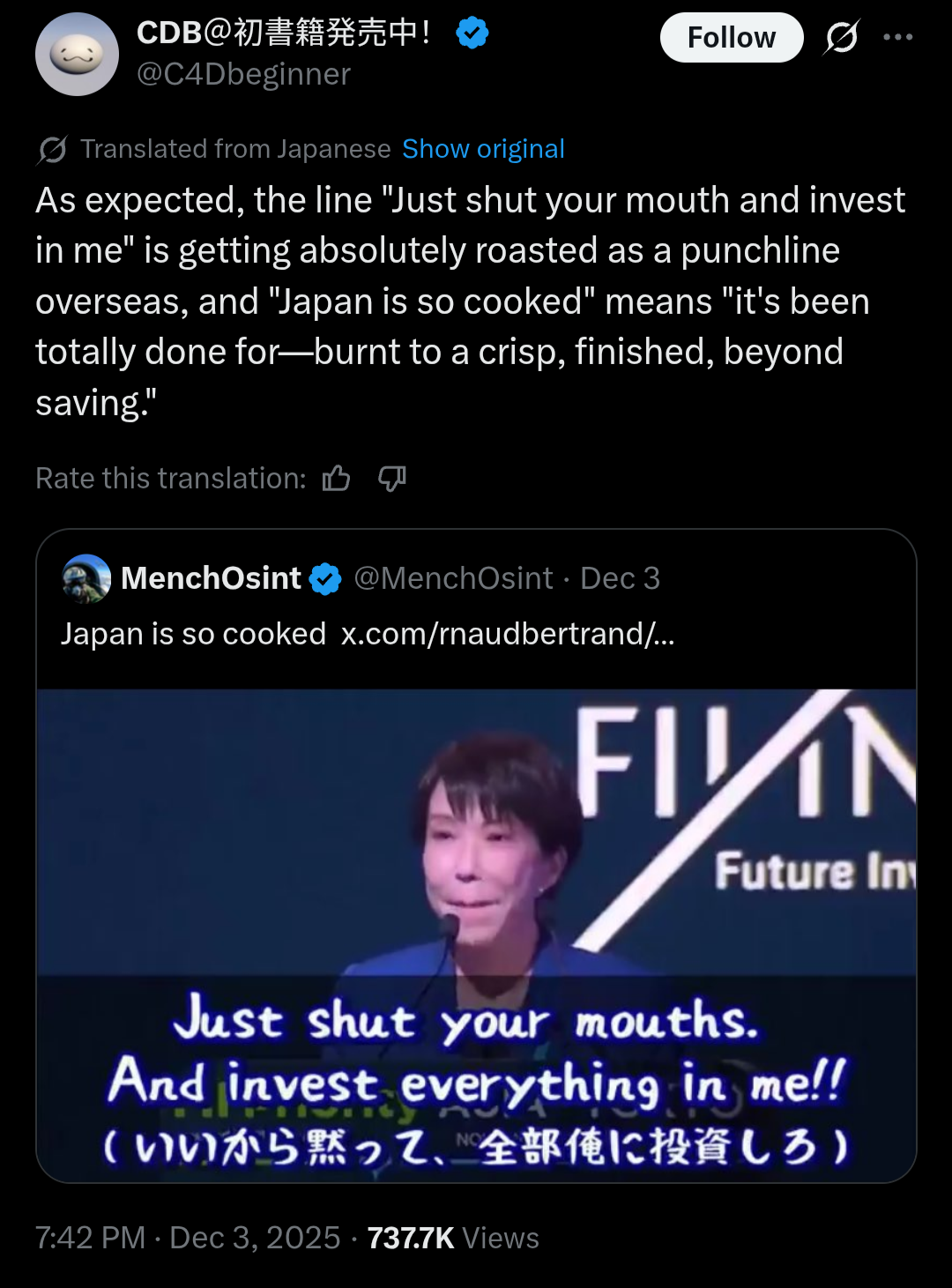Play the quoted video thumbnail
The width and height of the screenshot is (952, 1288).
476,934
